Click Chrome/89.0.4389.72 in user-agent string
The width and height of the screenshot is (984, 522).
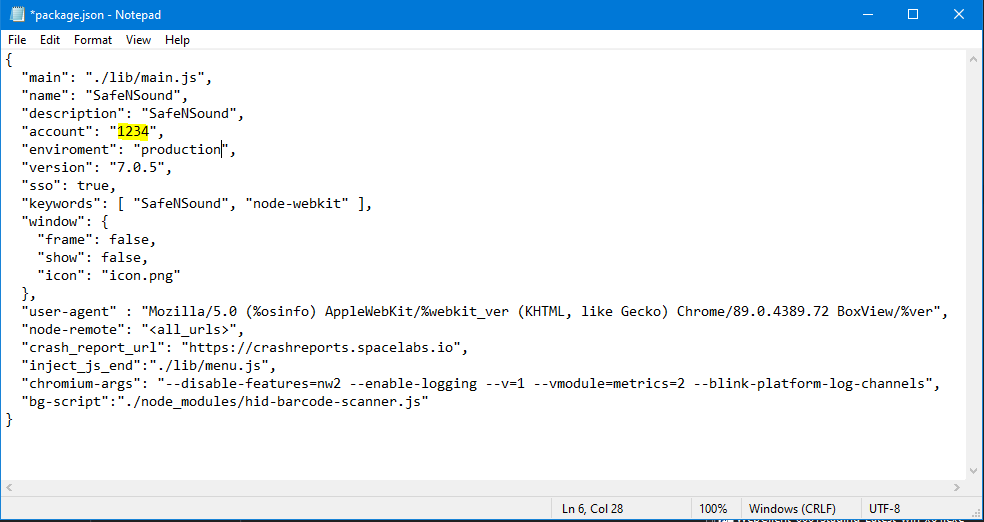point(753,312)
